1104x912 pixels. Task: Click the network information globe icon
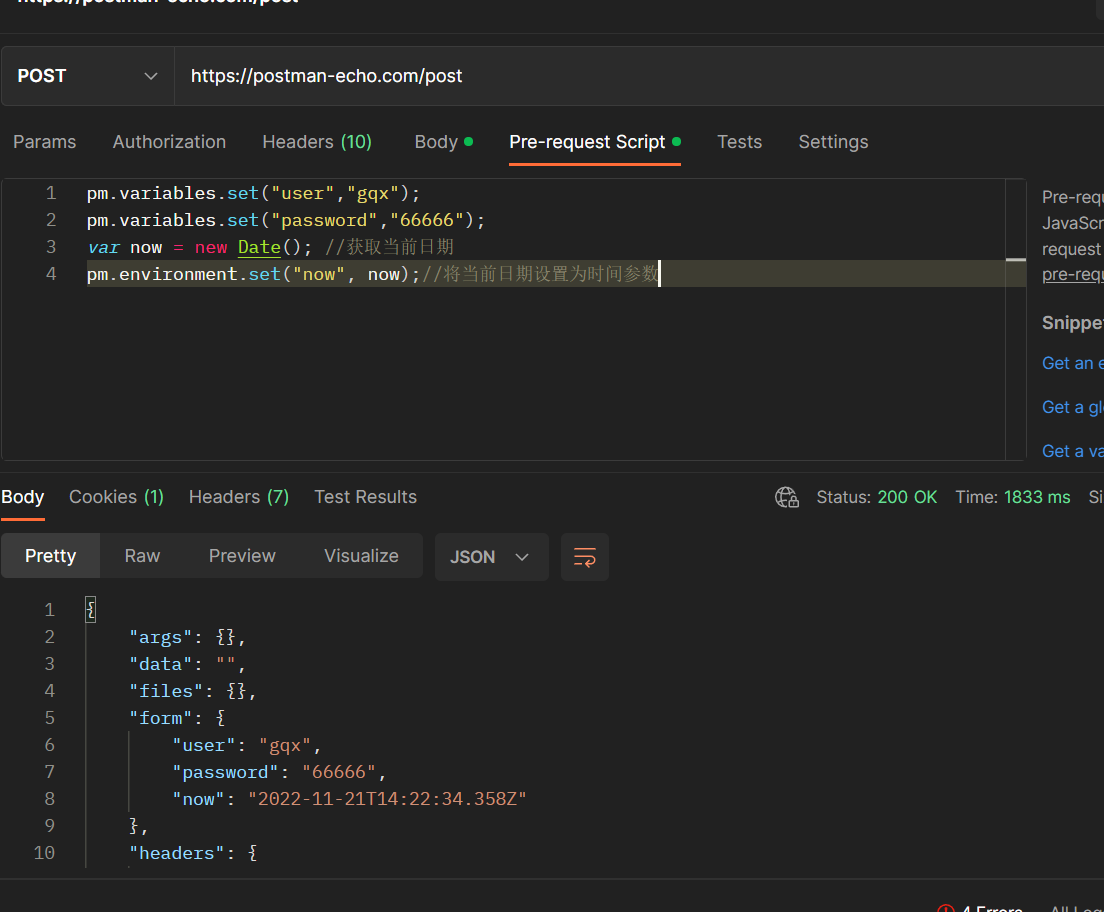(x=787, y=497)
